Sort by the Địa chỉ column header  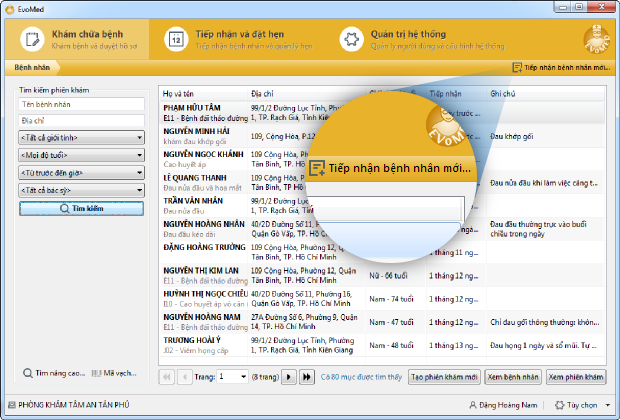pos(306,94)
